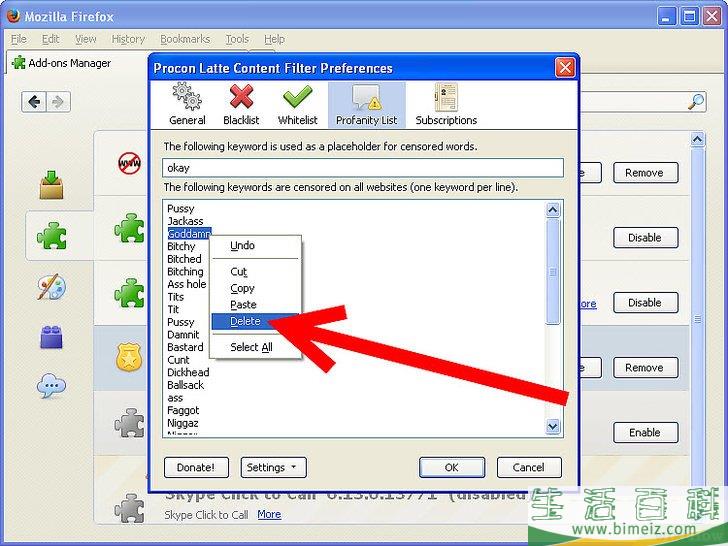Screen dimensions: 728x546
Task: Open the Plugins Lego-brick sidebar icon
Action: [x=52, y=337]
